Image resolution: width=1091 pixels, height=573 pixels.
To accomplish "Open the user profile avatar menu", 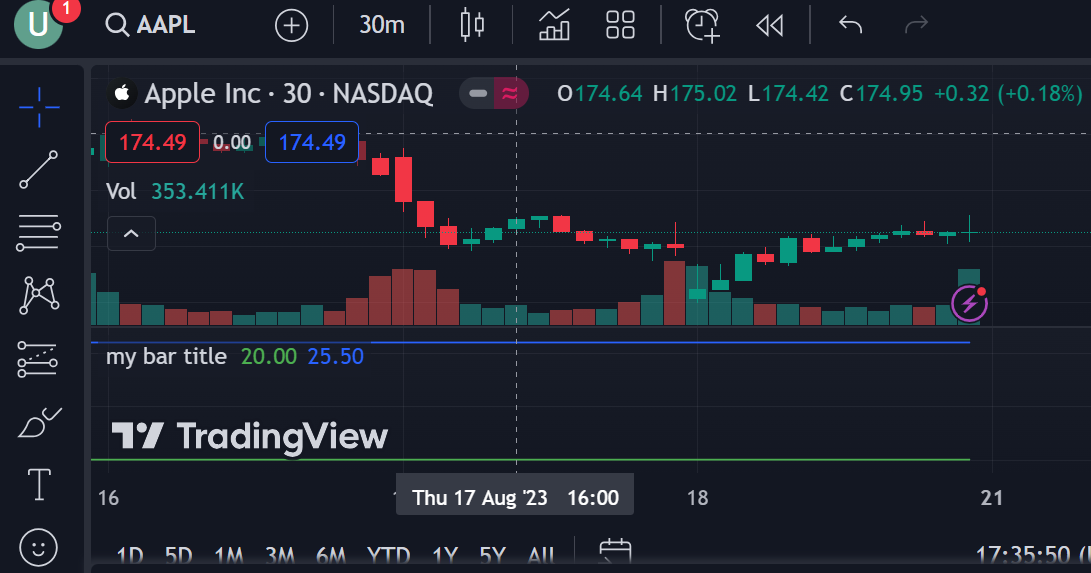I will (38, 24).
